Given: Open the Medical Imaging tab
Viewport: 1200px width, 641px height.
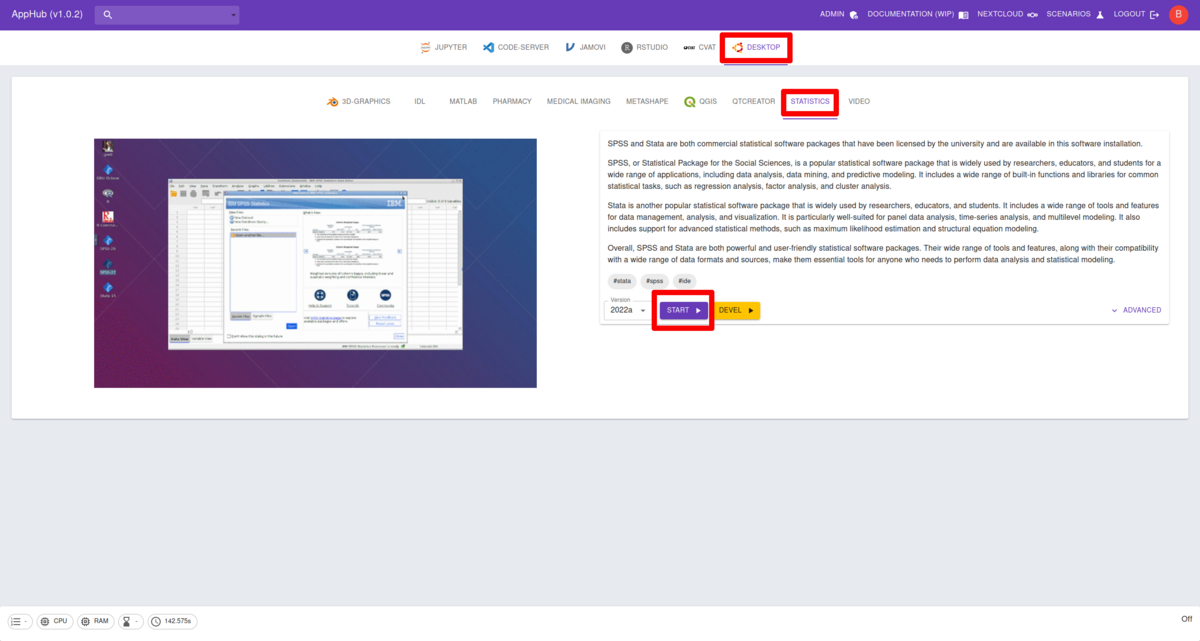Looking at the screenshot, I should [578, 102].
